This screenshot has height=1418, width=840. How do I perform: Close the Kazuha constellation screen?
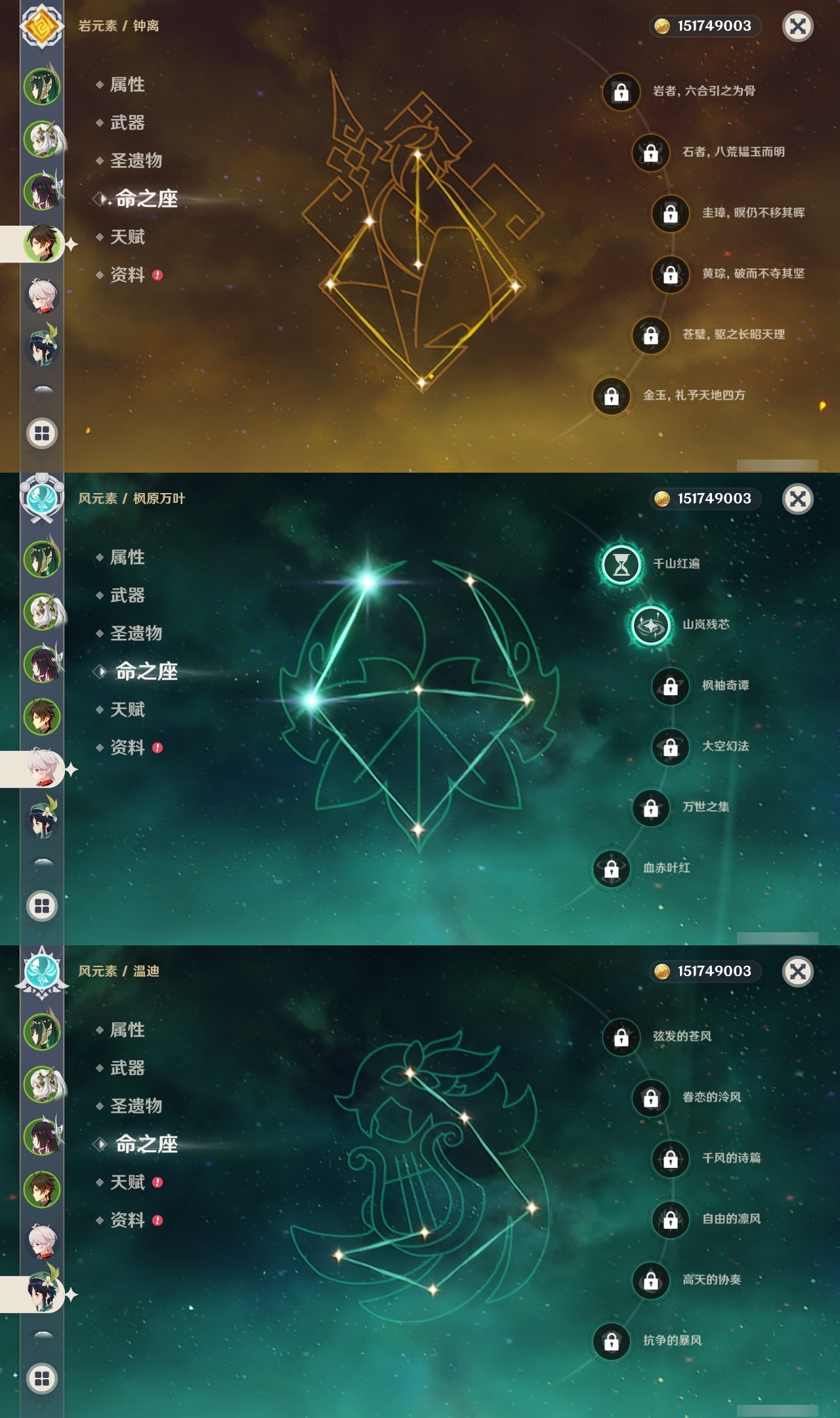point(798,499)
